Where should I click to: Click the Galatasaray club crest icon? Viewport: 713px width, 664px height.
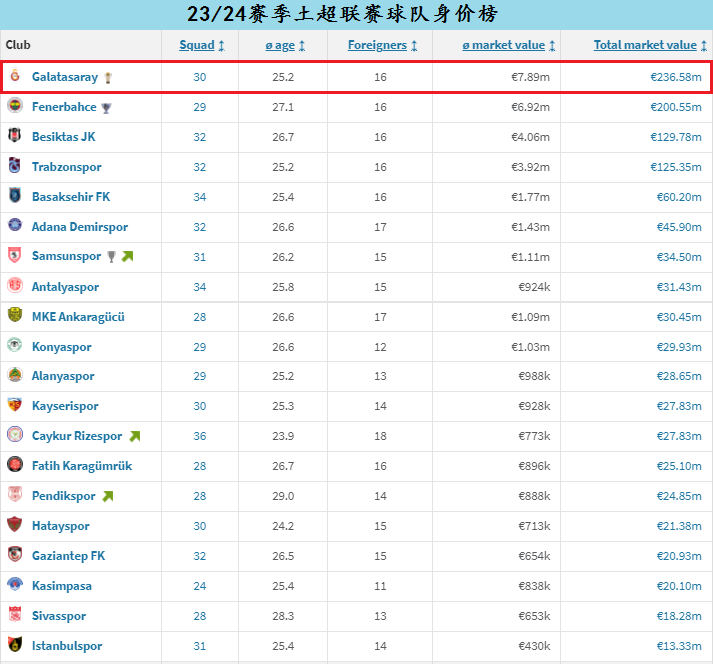15,75
